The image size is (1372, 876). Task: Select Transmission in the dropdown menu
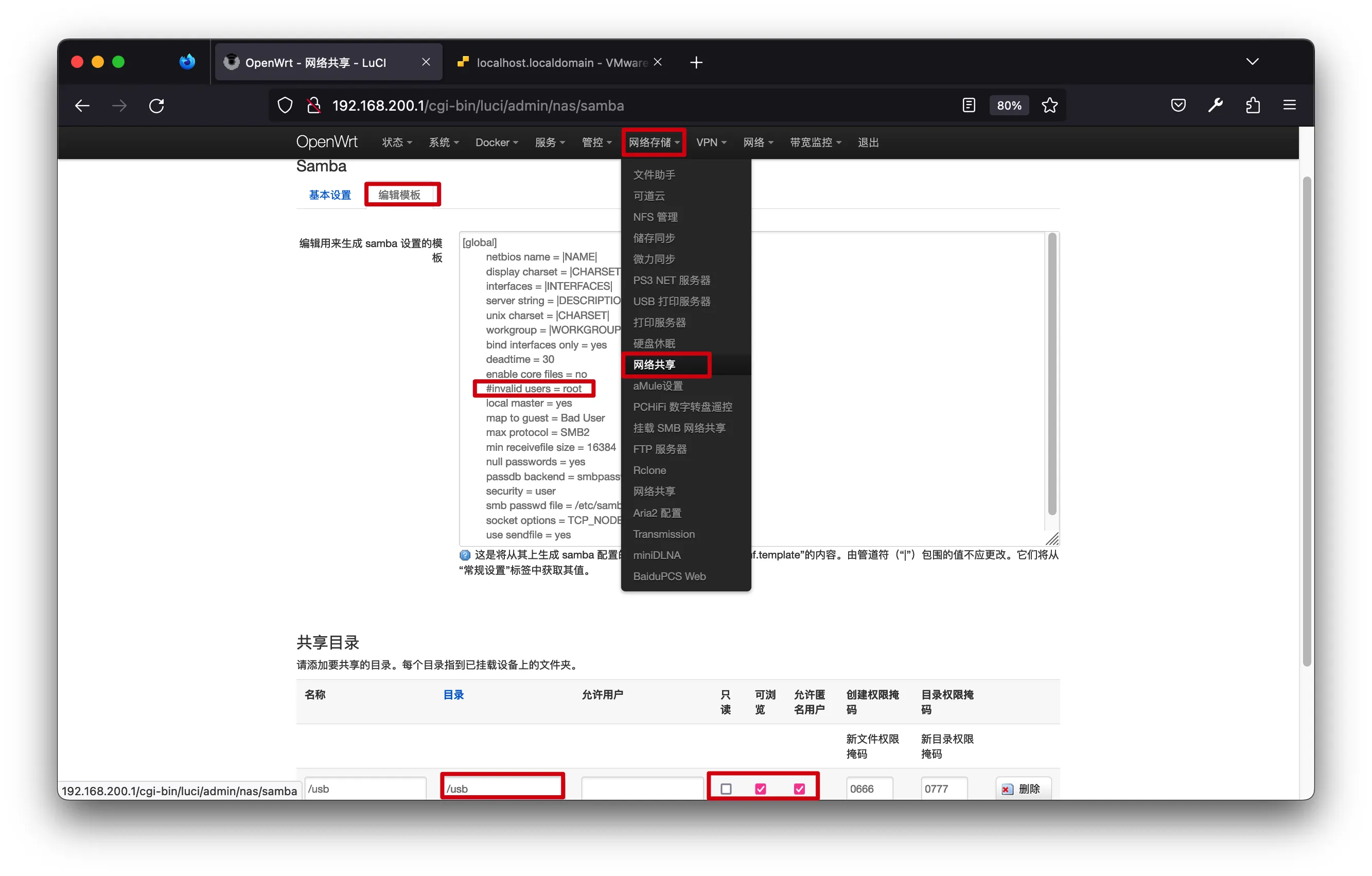(686, 534)
